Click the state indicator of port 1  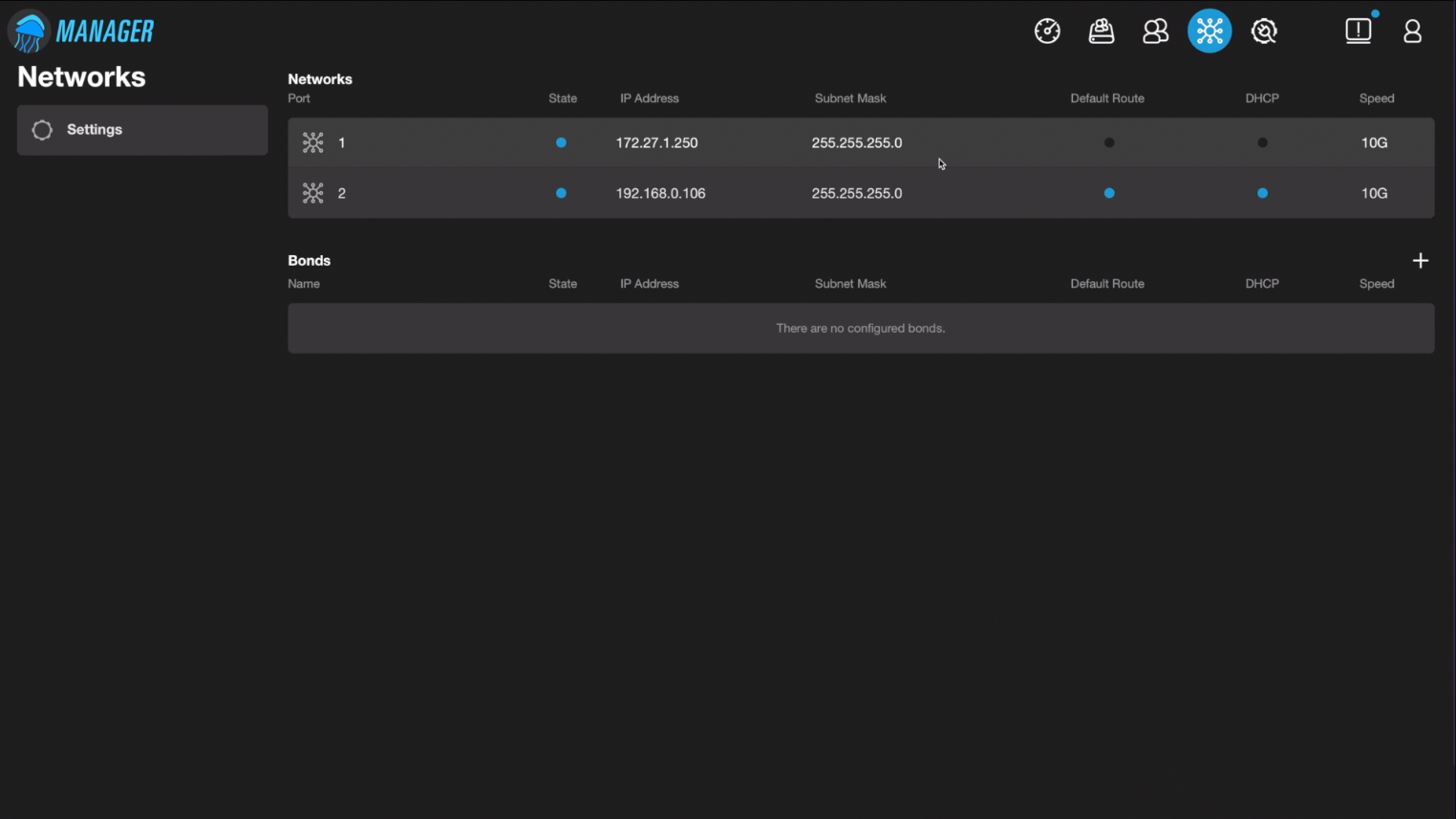[561, 143]
